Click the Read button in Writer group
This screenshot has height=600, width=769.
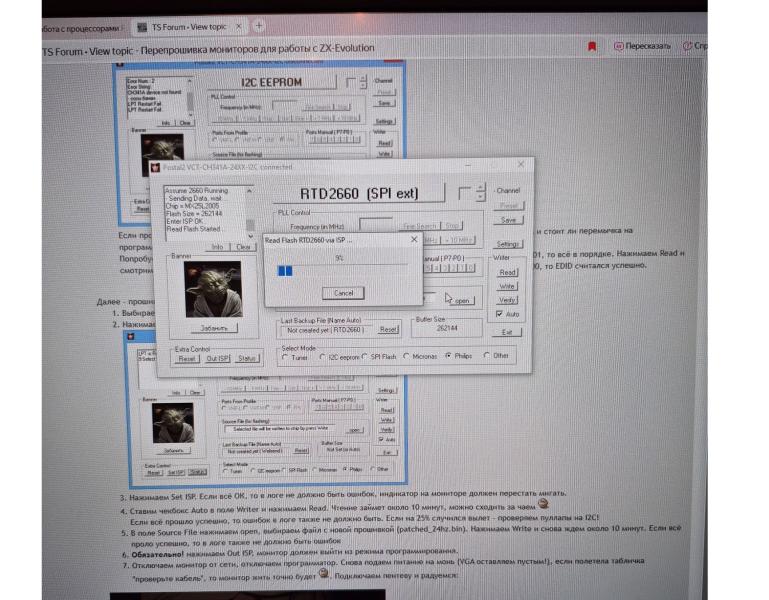(508, 272)
